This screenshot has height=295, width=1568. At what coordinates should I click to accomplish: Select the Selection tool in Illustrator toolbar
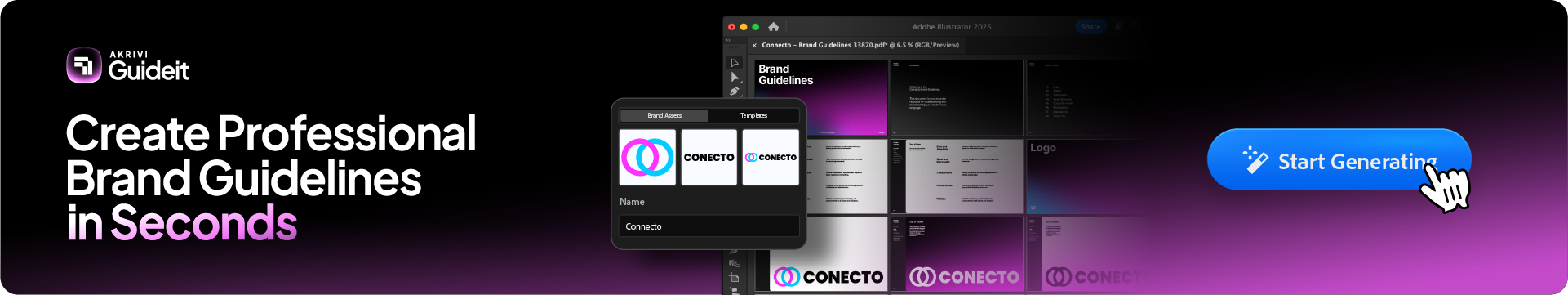[x=735, y=62]
